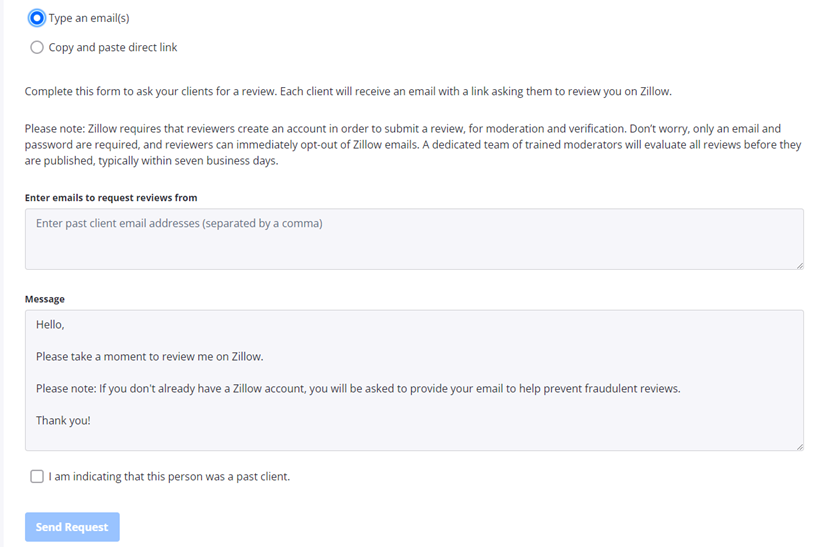
Task: Click the "Complete this form to ask" instruction paragraph
Action: [x=348, y=91]
